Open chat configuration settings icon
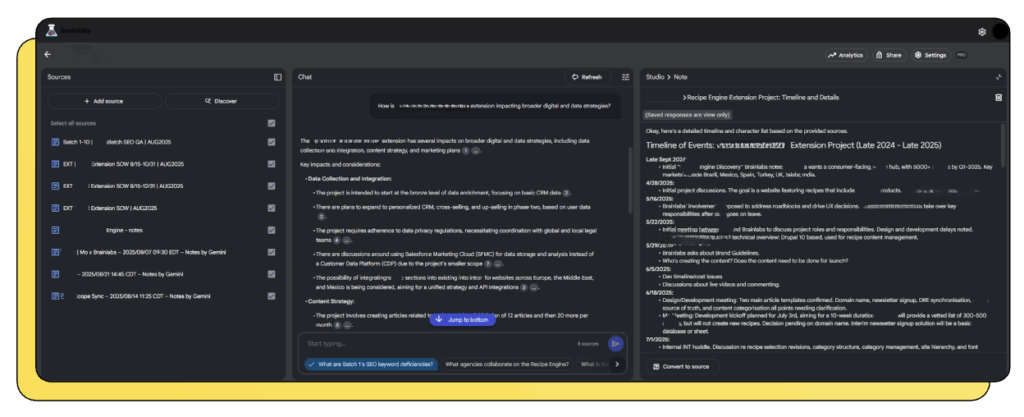 point(626,77)
